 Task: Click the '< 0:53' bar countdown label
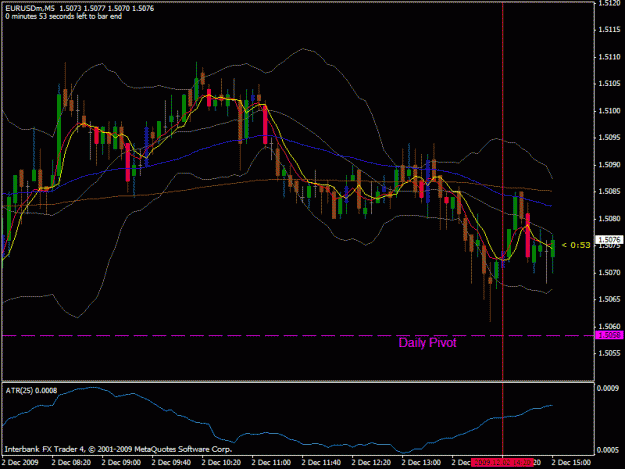[576, 245]
